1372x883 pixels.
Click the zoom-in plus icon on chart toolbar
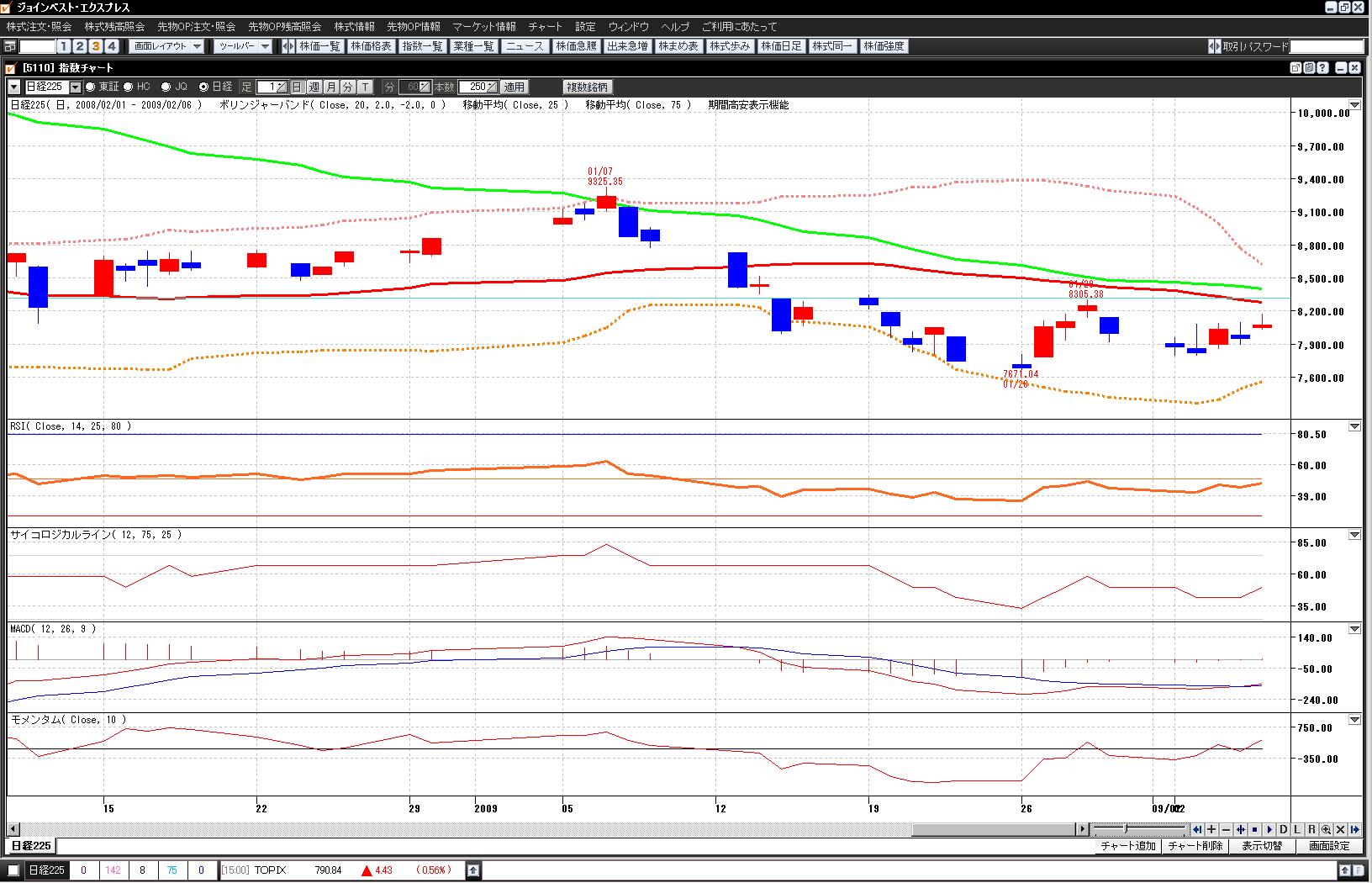click(1211, 829)
